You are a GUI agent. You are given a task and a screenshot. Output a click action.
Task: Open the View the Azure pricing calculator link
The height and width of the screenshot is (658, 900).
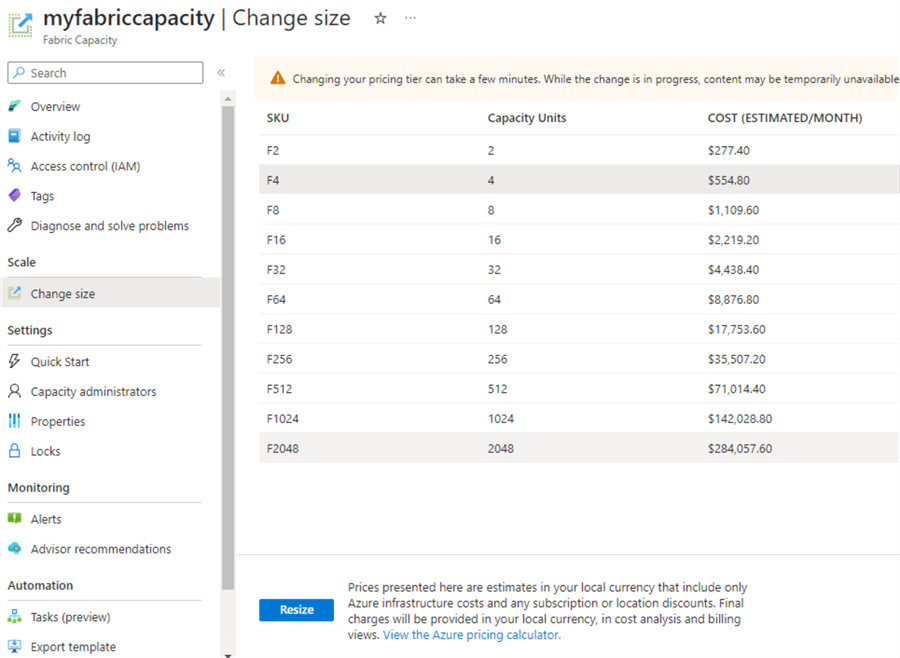[x=471, y=635]
